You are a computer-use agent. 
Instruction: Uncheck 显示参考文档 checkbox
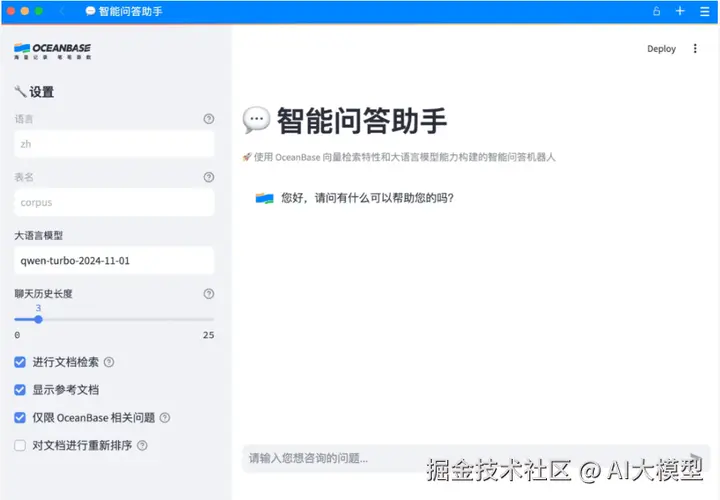pyautogui.click(x=20, y=390)
